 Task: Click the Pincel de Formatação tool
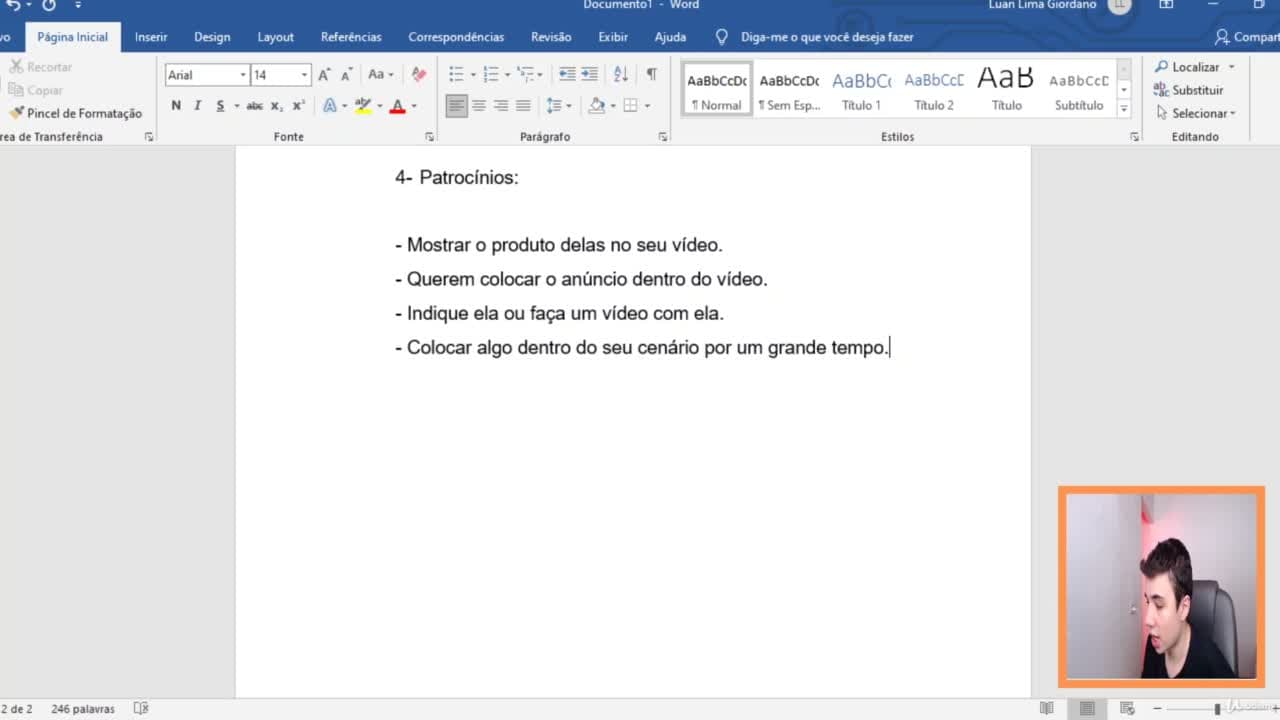76,113
